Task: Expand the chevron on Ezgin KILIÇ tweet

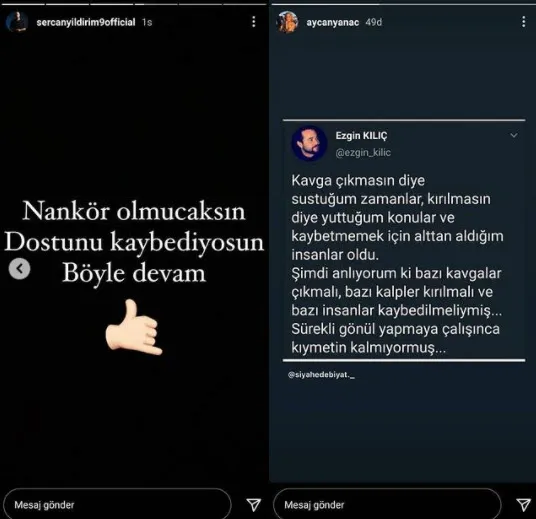Action: click(x=513, y=135)
